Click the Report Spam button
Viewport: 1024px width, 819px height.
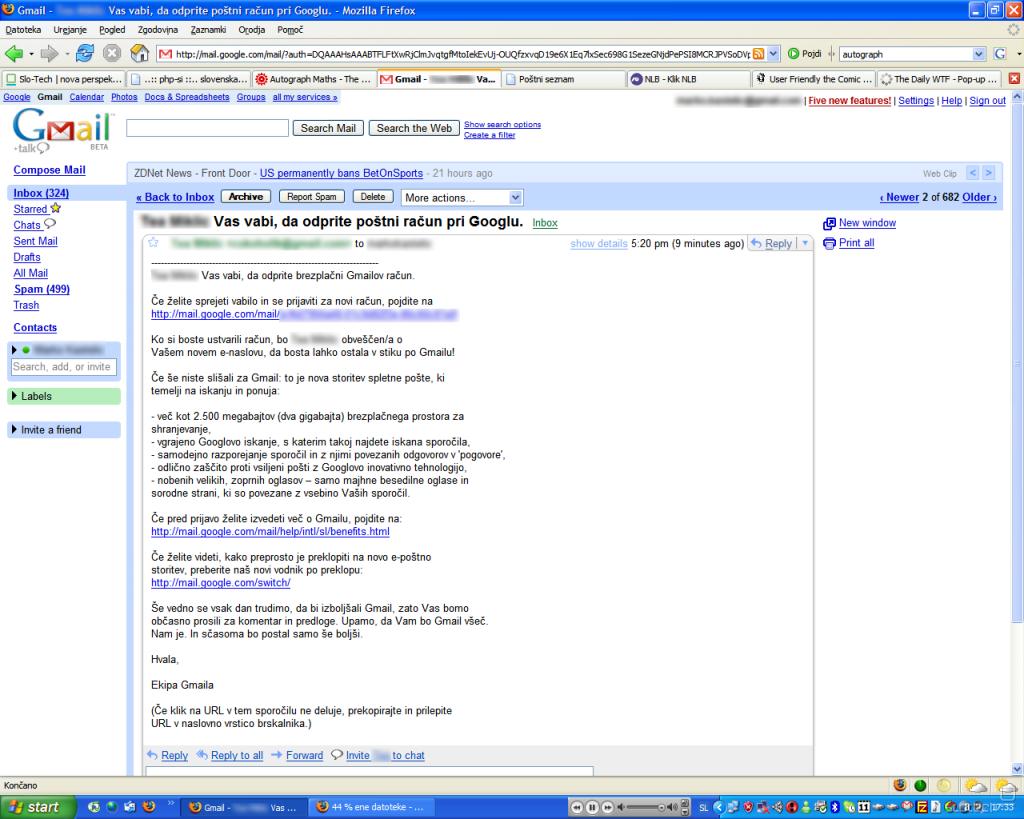(x=313, y=197)
